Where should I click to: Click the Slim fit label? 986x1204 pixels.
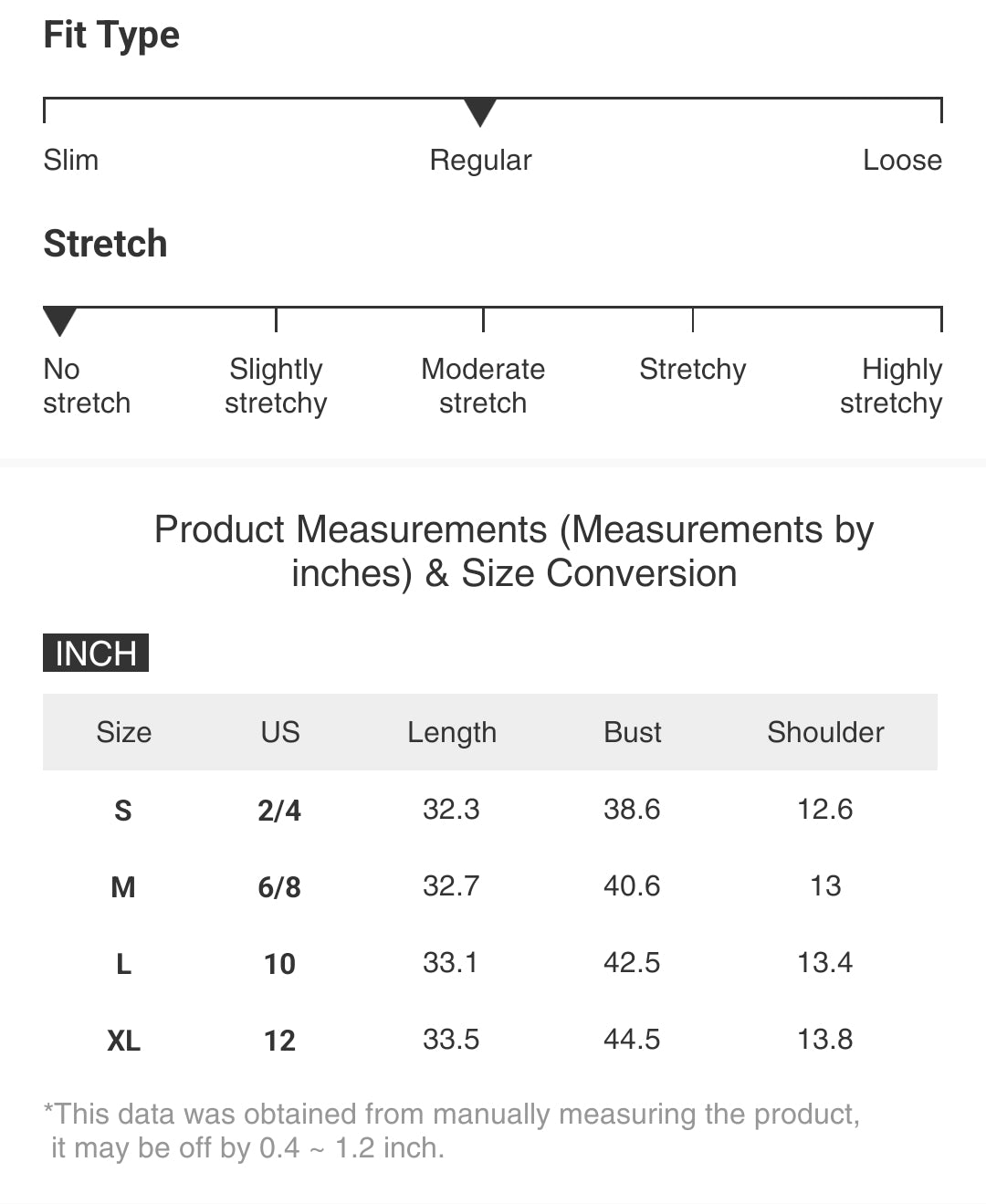pos(71,160)
